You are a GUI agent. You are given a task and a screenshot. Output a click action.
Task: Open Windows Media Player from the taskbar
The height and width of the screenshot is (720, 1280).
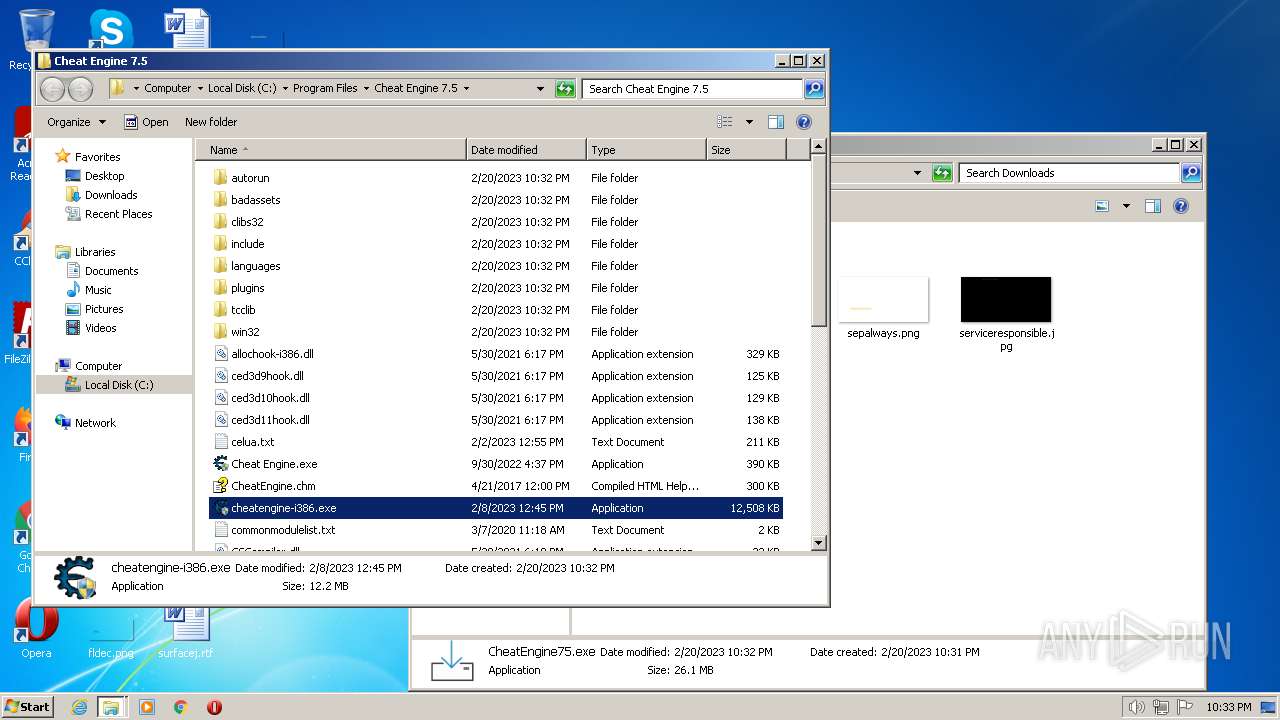pyautogui.click(x=147, y=707)
